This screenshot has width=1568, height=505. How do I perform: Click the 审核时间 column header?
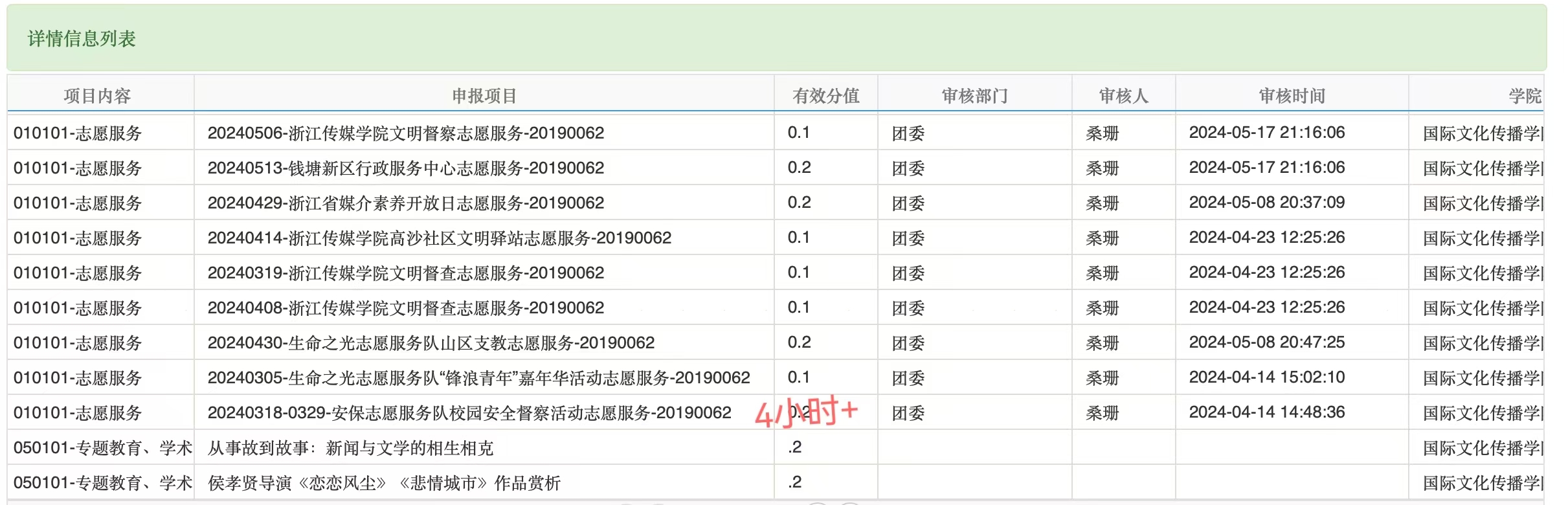[x=1292, y=96]
